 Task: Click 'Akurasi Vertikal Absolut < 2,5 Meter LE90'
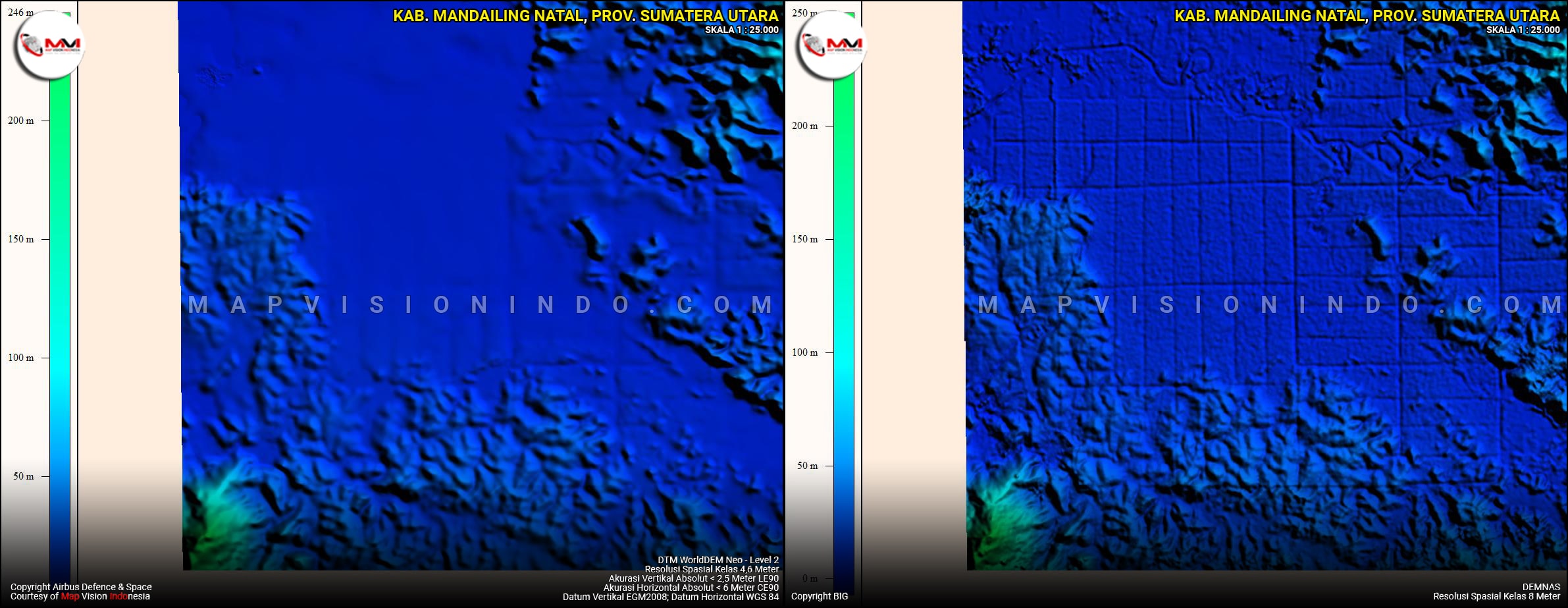pos(693,578)
